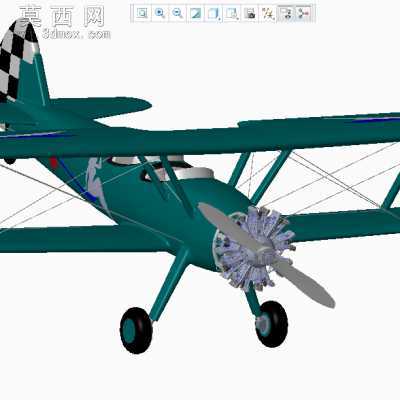400x400 pixels.
Task: Open the Saved Orientations list
Action: click(x=232, y=14)
